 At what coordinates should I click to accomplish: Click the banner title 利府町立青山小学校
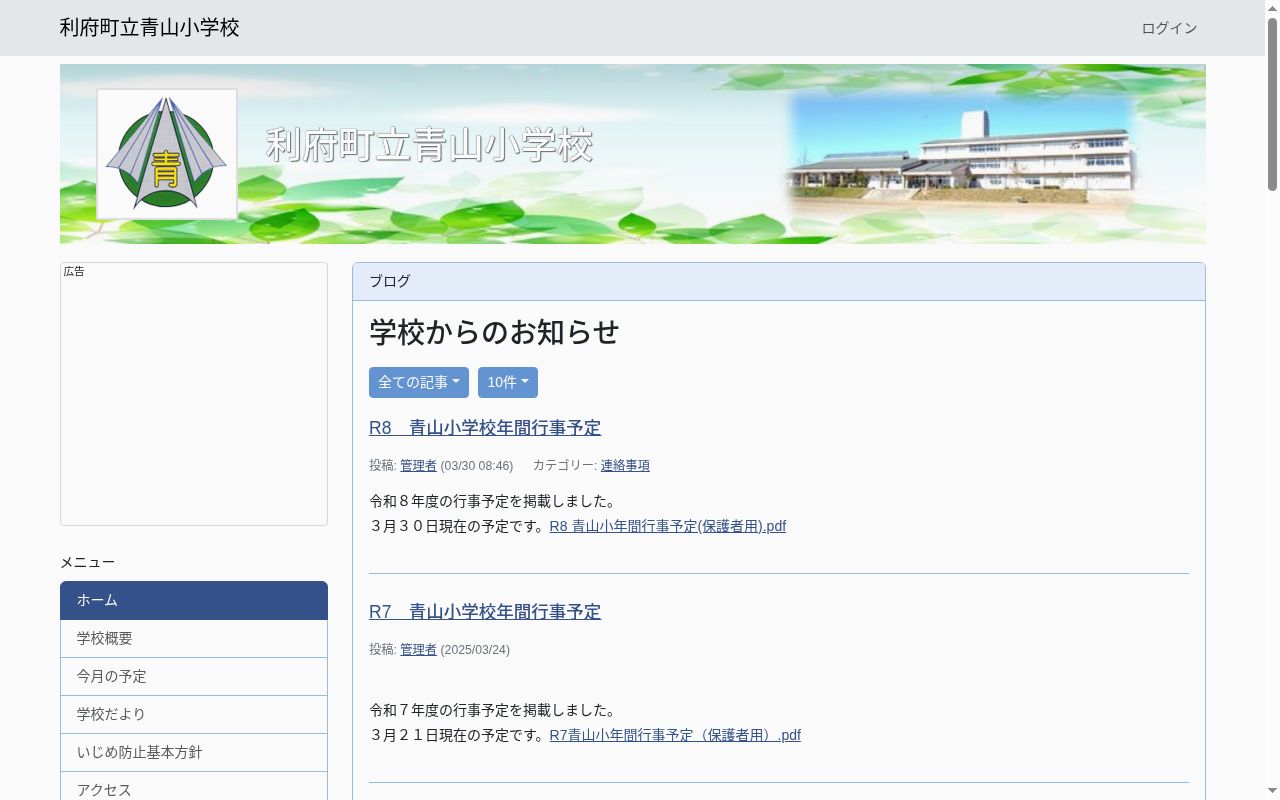point(429,146)
